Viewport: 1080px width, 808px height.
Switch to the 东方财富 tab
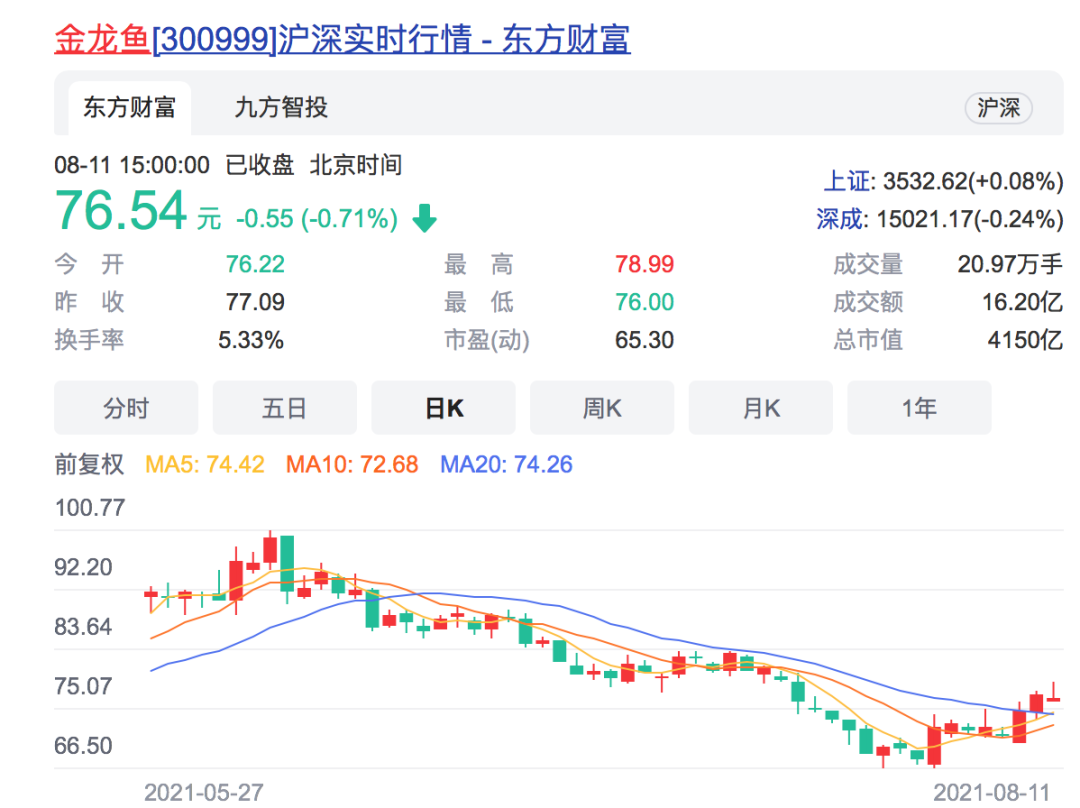tap(129, 108)
